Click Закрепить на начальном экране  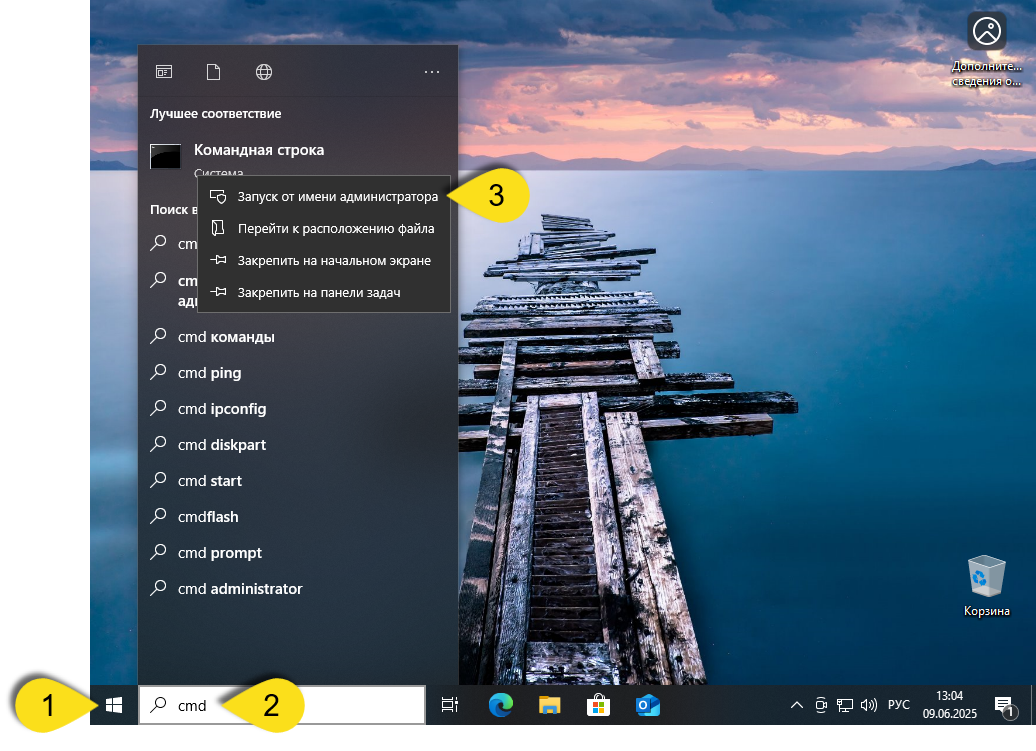[x=325, y=260]
